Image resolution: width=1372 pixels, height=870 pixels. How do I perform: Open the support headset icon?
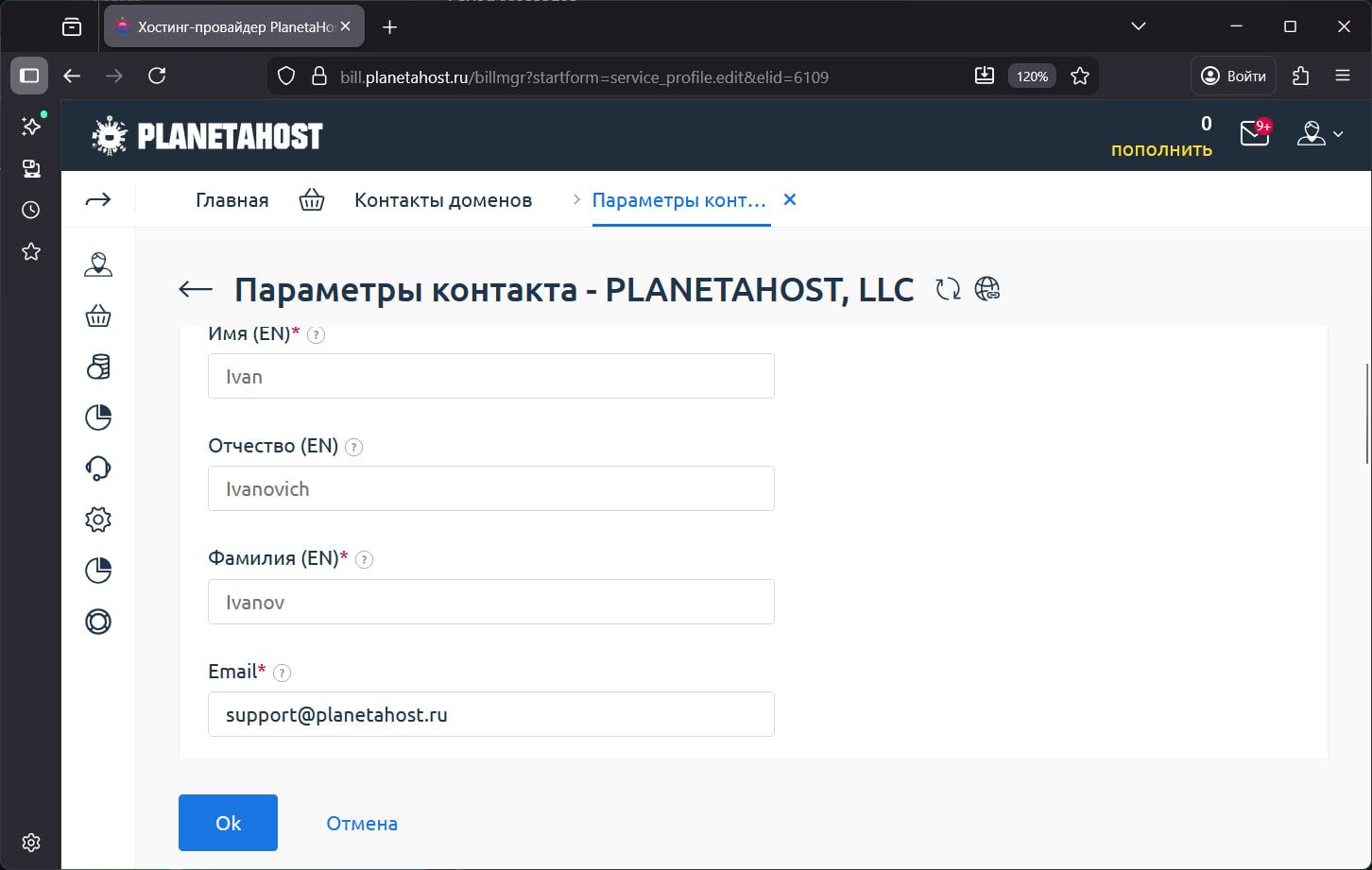pos(97,468)
